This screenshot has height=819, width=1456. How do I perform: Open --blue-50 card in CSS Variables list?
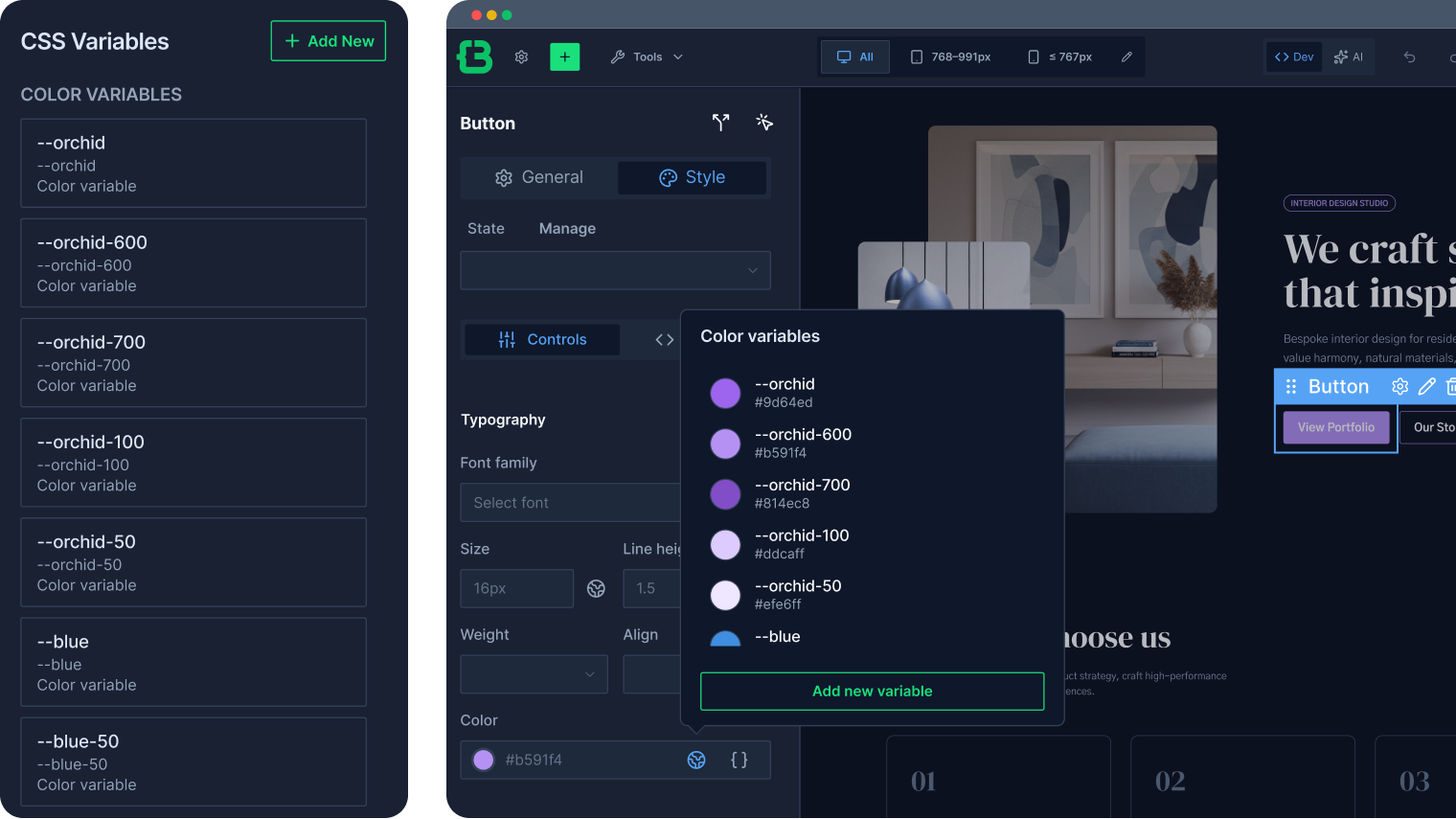(x=193, y=762)
